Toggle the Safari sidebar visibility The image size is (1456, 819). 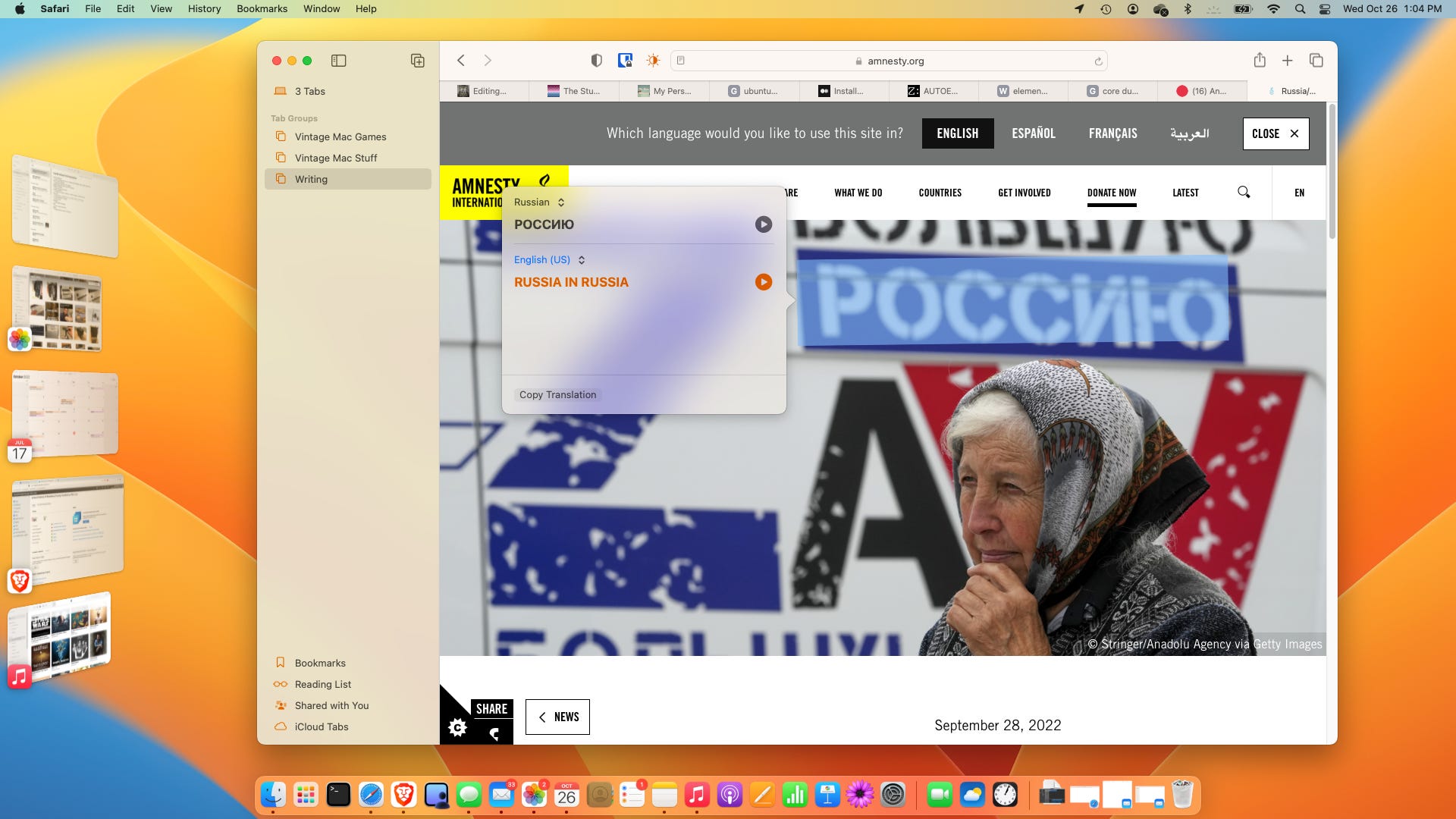pos(339,61)
